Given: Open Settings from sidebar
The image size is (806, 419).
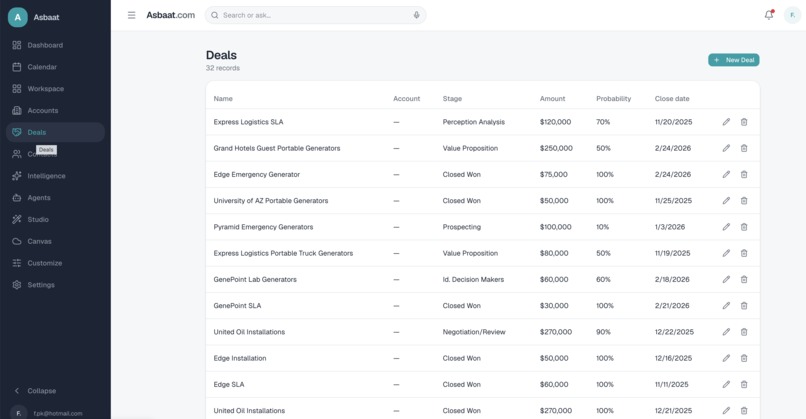Looking at the screenshot, I should click(55, 285).
